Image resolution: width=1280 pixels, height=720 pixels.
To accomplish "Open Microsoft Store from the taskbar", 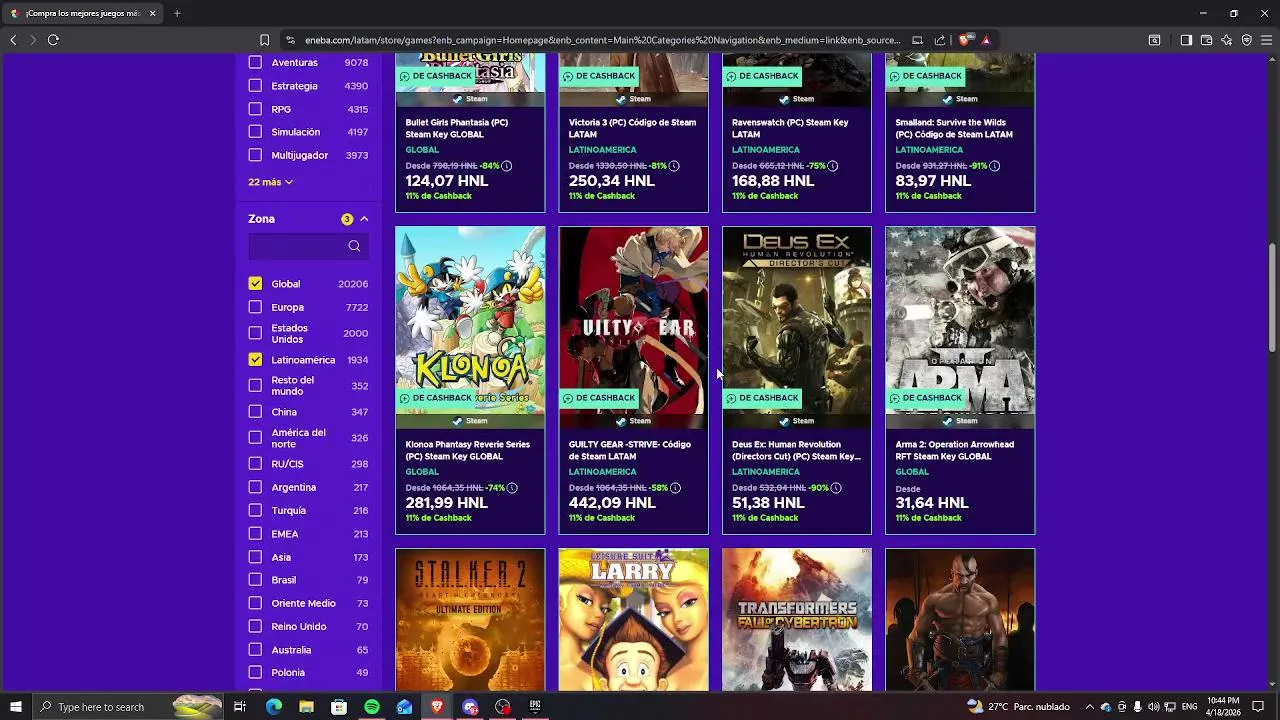I will point(339,707).
